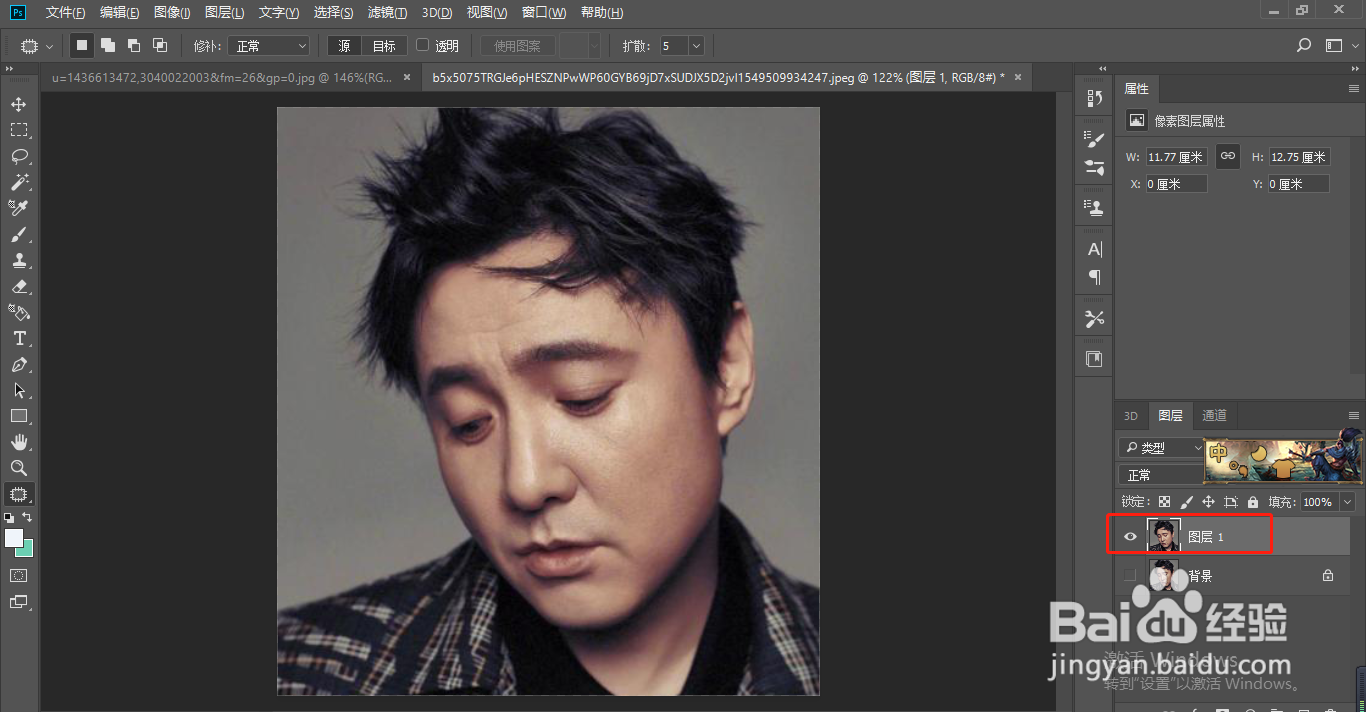This screenshot has width=1366, height=712.
Task: Choose Subtract from Selection mode
Action: [x=134, y=45]
